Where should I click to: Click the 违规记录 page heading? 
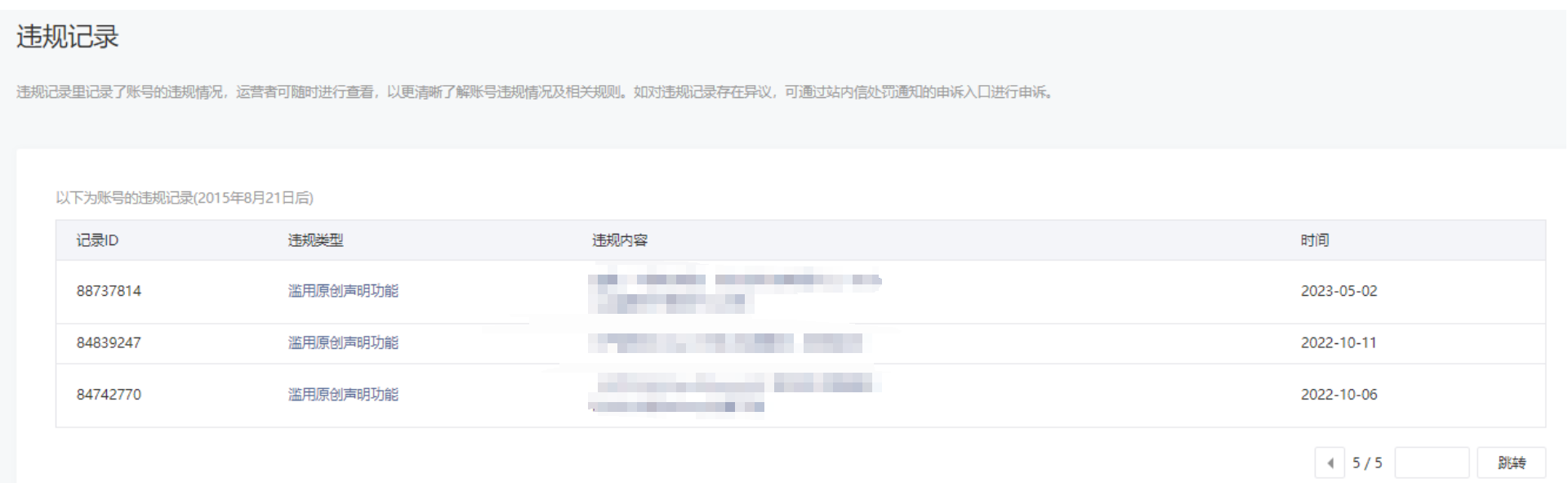(68, 37)
